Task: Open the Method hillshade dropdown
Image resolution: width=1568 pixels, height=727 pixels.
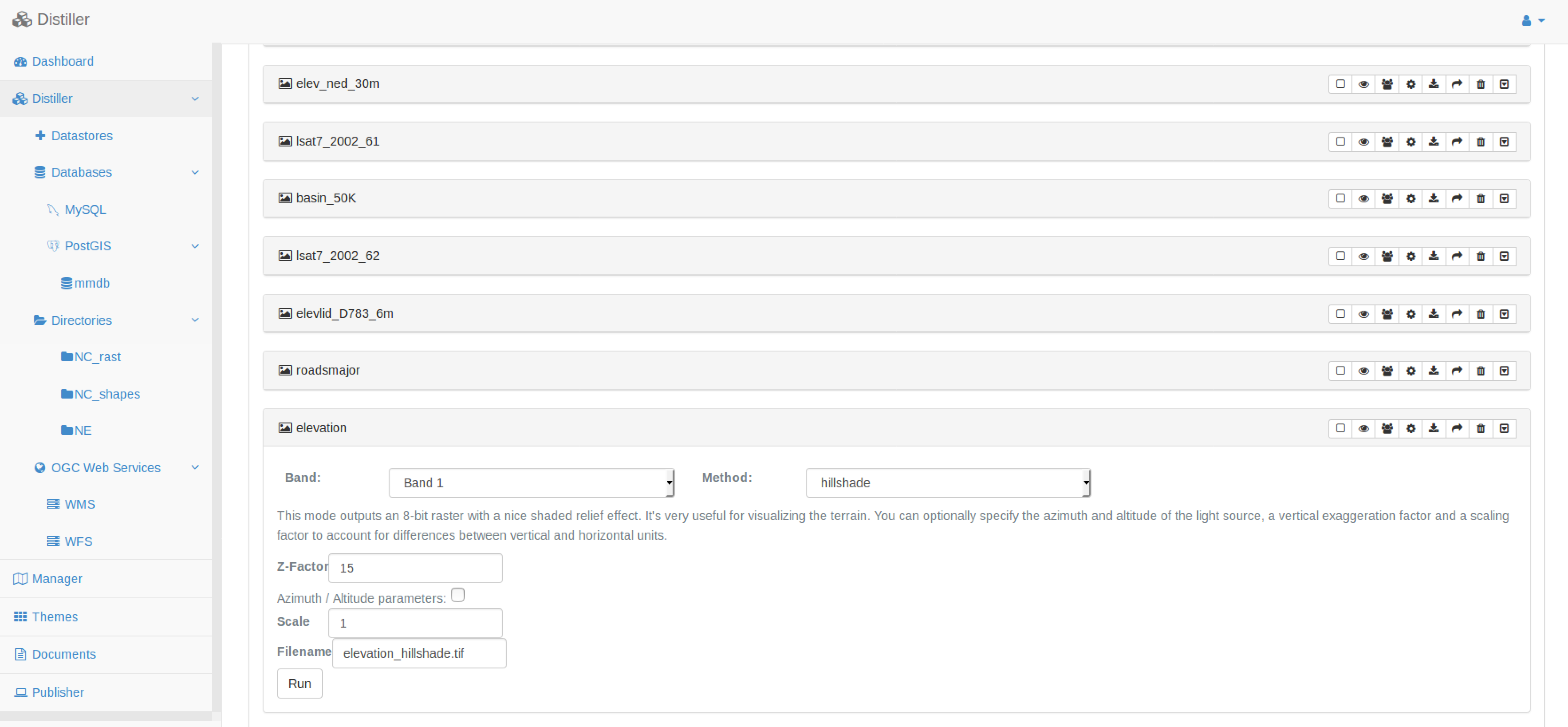Action: pyautogui.click(x=947, y=483)
